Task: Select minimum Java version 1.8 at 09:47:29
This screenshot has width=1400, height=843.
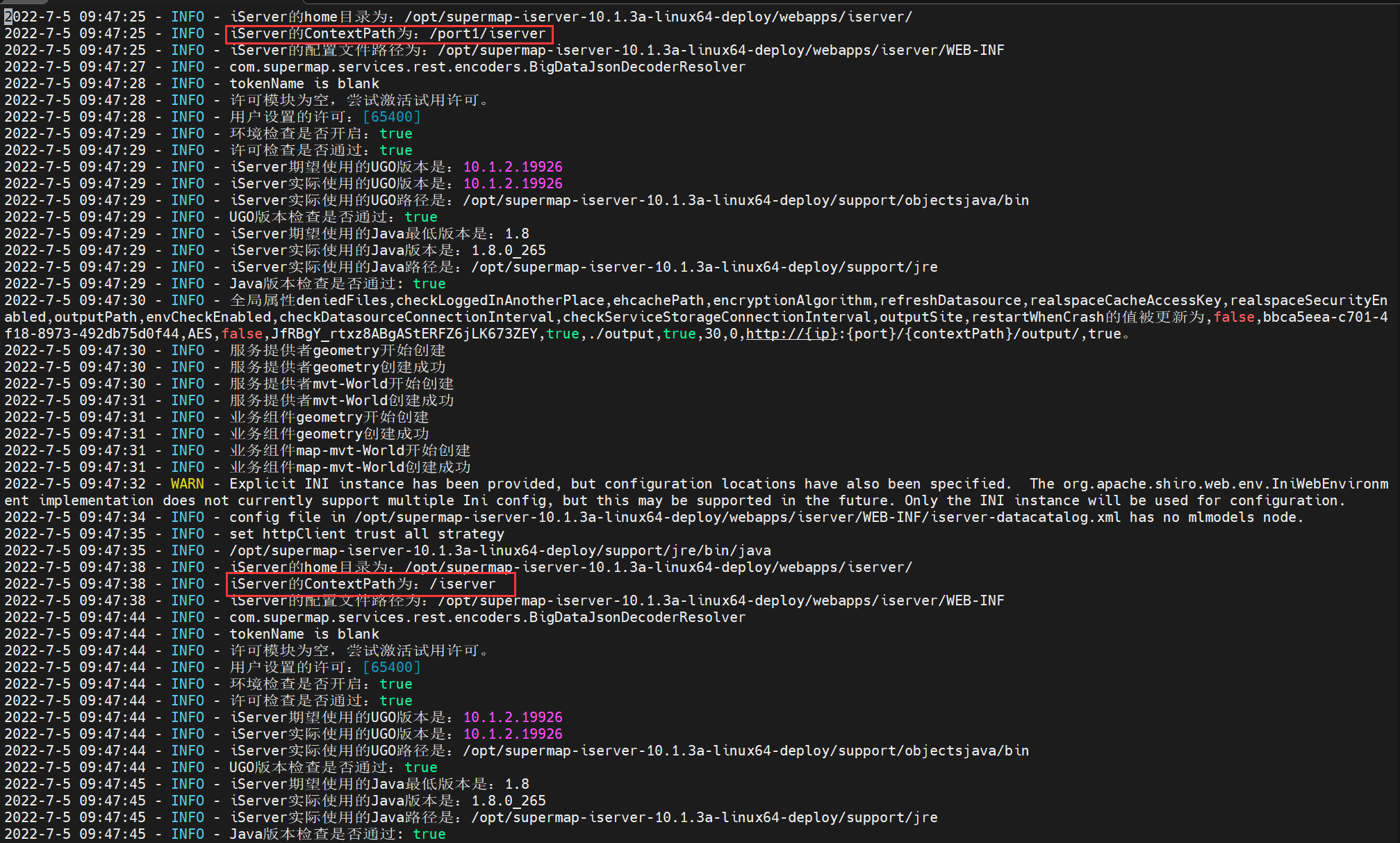Action: coord(517,234)
